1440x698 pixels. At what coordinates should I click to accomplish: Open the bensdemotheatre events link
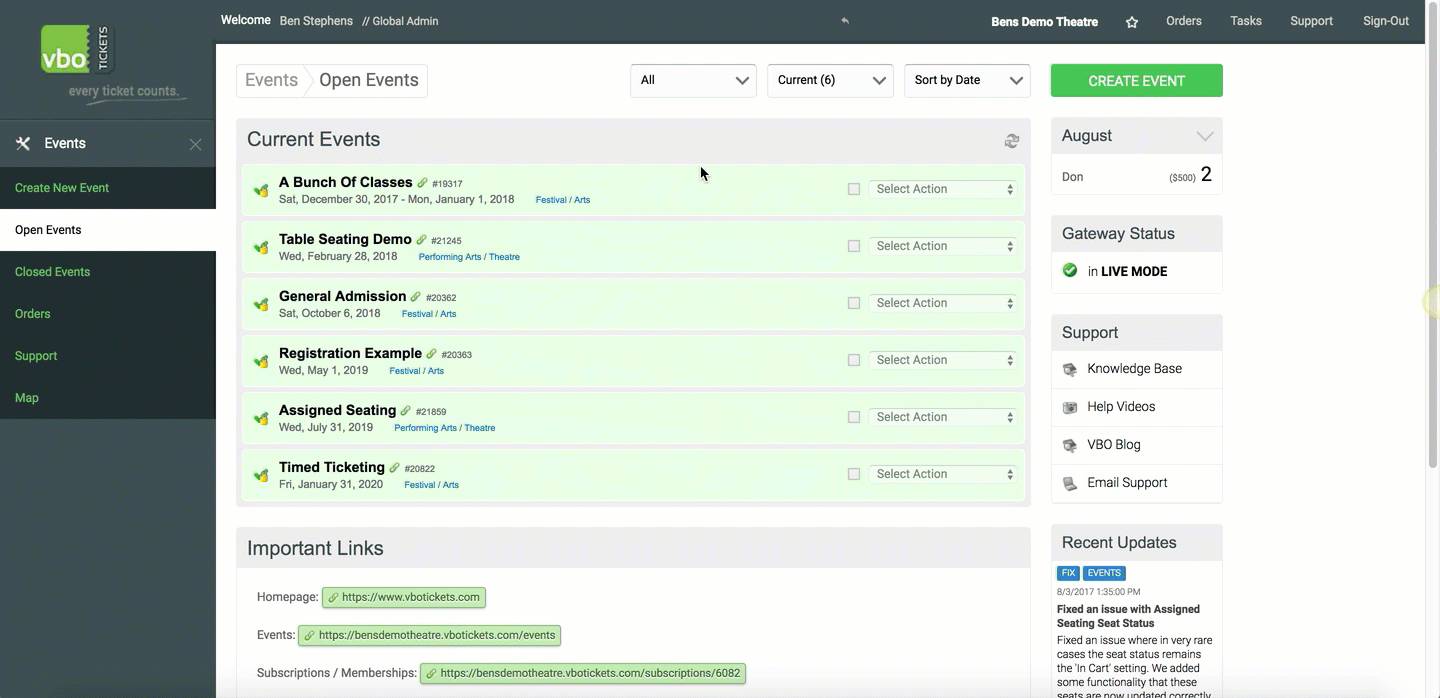[x=429, y=635]
